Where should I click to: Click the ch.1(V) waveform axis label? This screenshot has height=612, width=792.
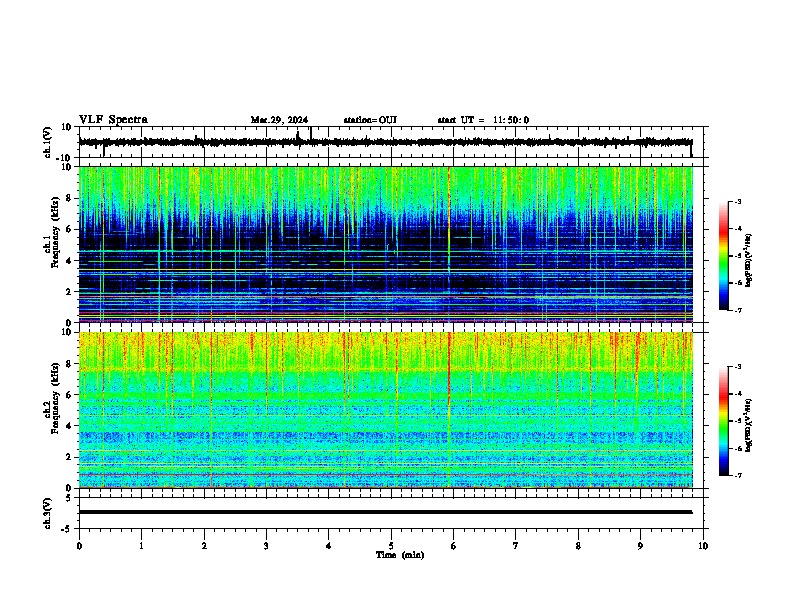point(48,142)
